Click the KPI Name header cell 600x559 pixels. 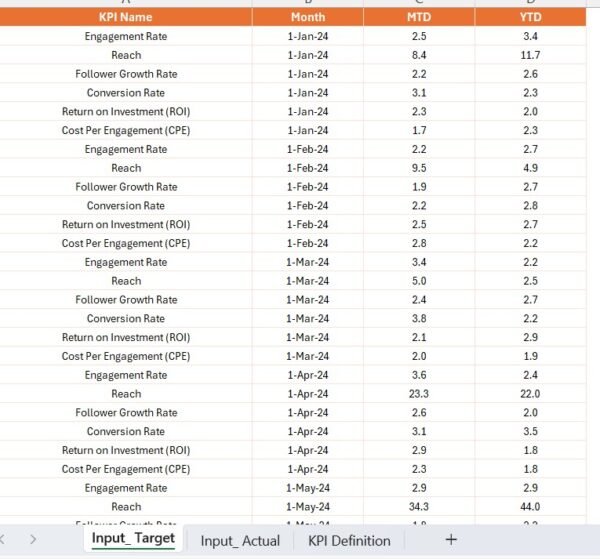click(126, 17)
